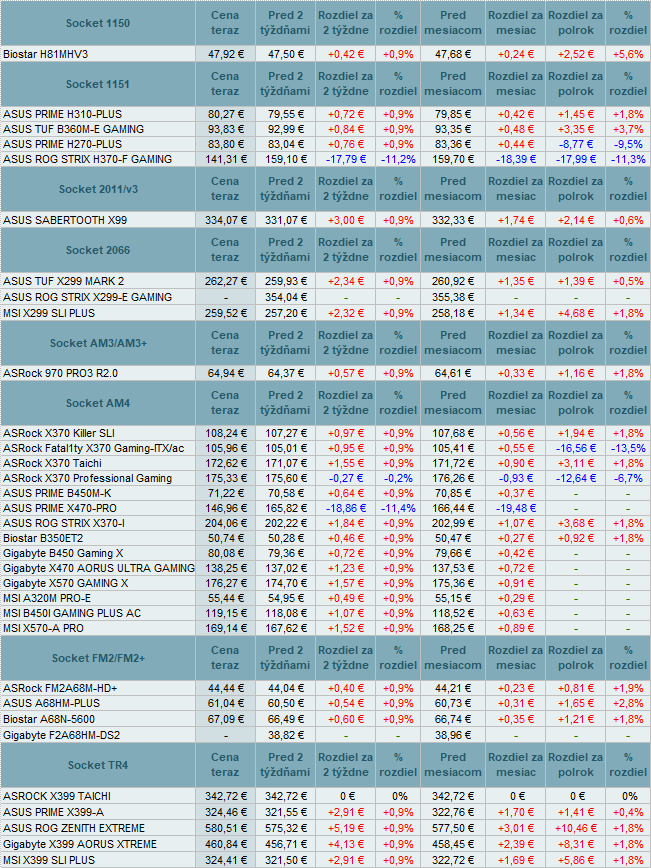This screenshot has height=868, width=651.
Task: Select Gigabyte X570 GAMING X
Action: coord(65,583)
